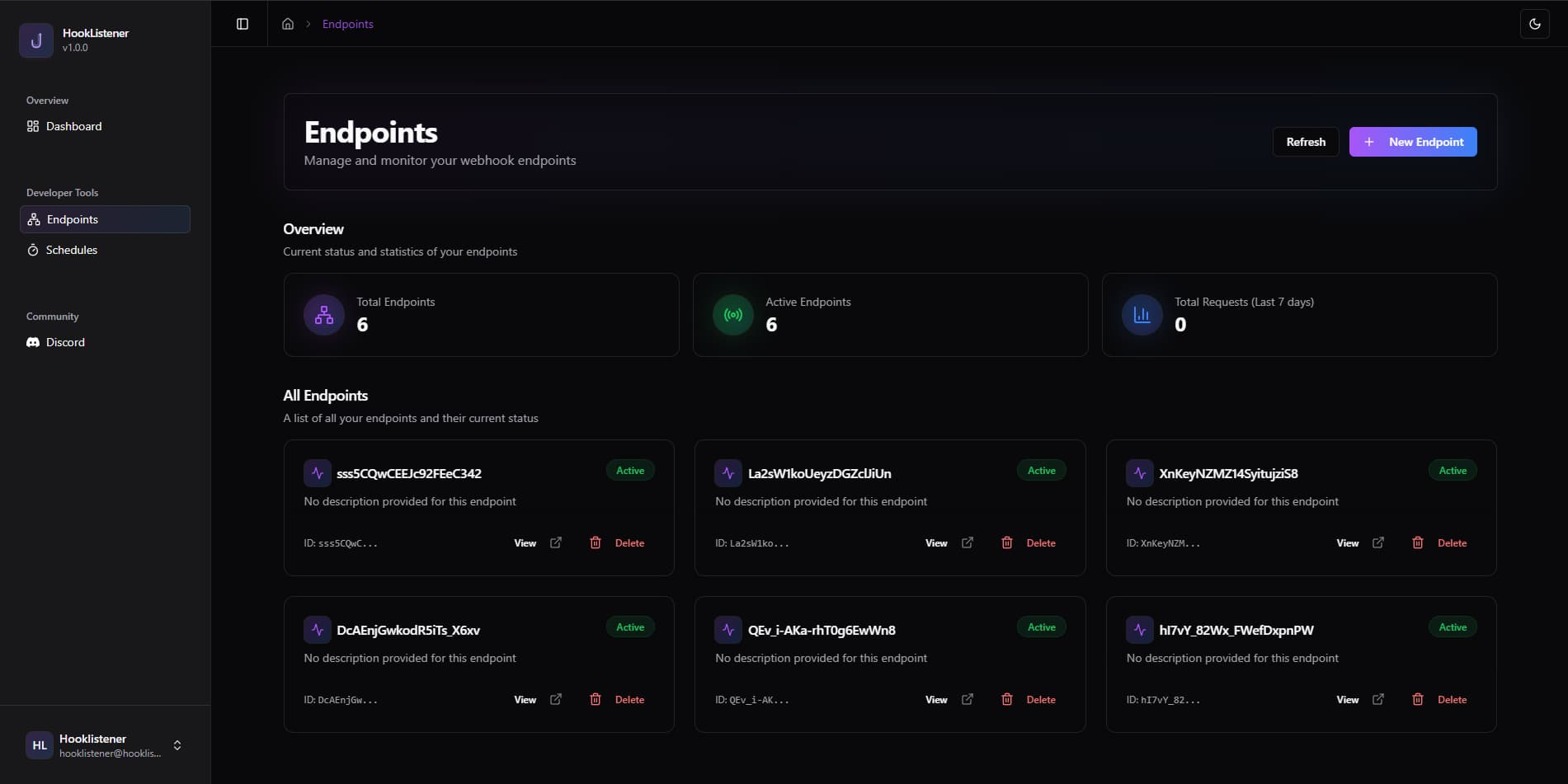The image size is (1568, 784).
Task: Click the HookListener logo icon
Action: 36,40
